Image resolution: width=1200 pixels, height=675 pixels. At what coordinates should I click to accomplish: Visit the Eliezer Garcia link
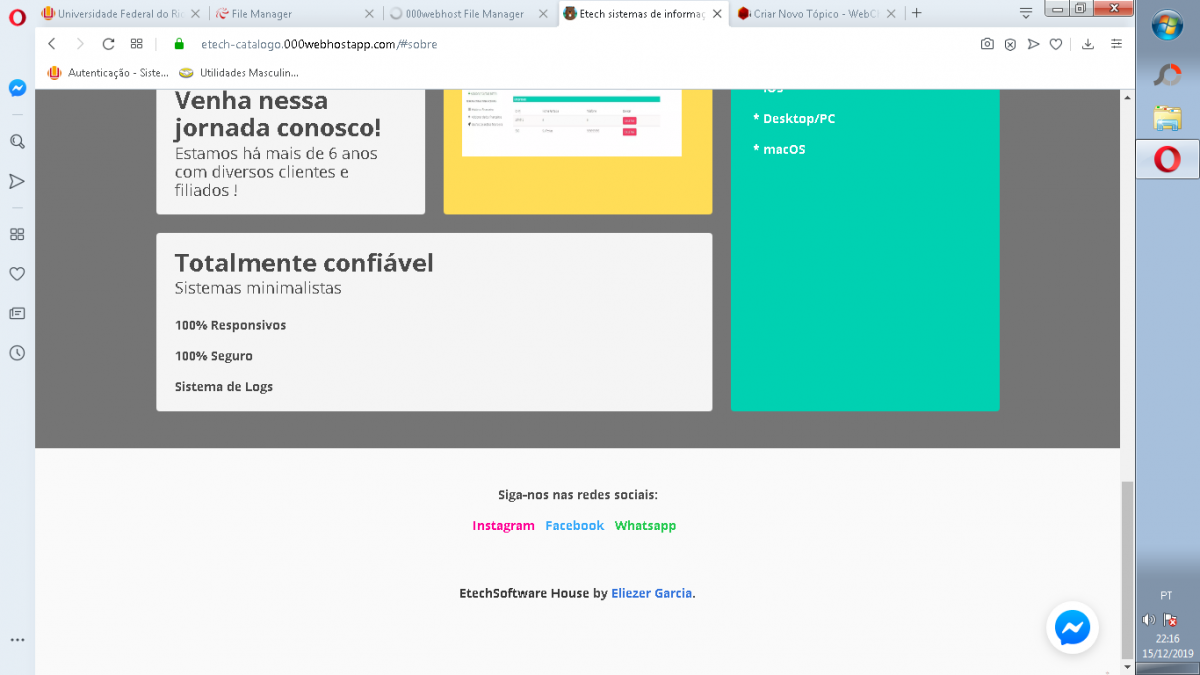652,593
